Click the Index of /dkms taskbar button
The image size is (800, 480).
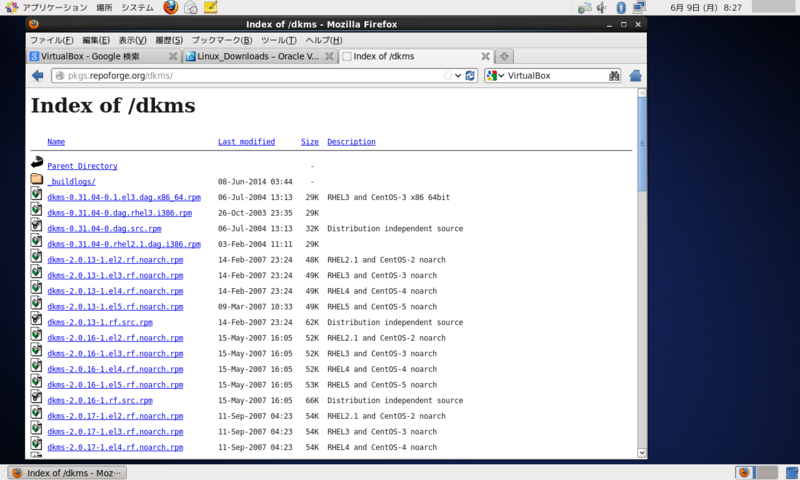pos(67,473)
